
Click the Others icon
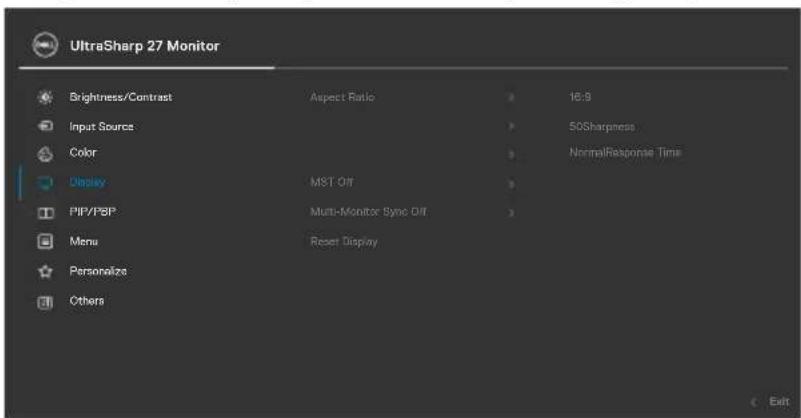pyautogui.click(x=45, y=301)
